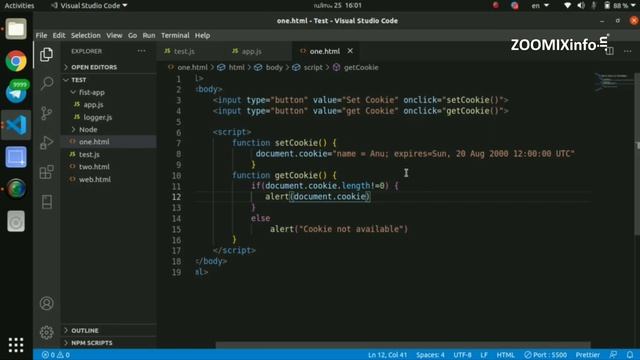
Task: Open app.js in the explorer tree
Action: [x=93, y=105]
